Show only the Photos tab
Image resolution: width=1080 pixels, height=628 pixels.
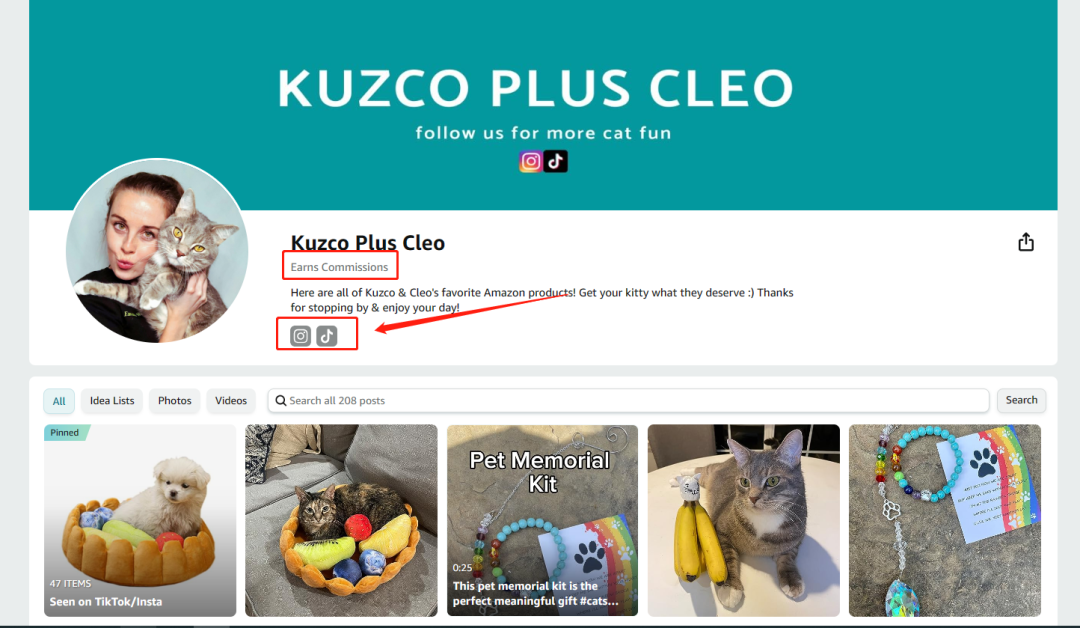175,401
